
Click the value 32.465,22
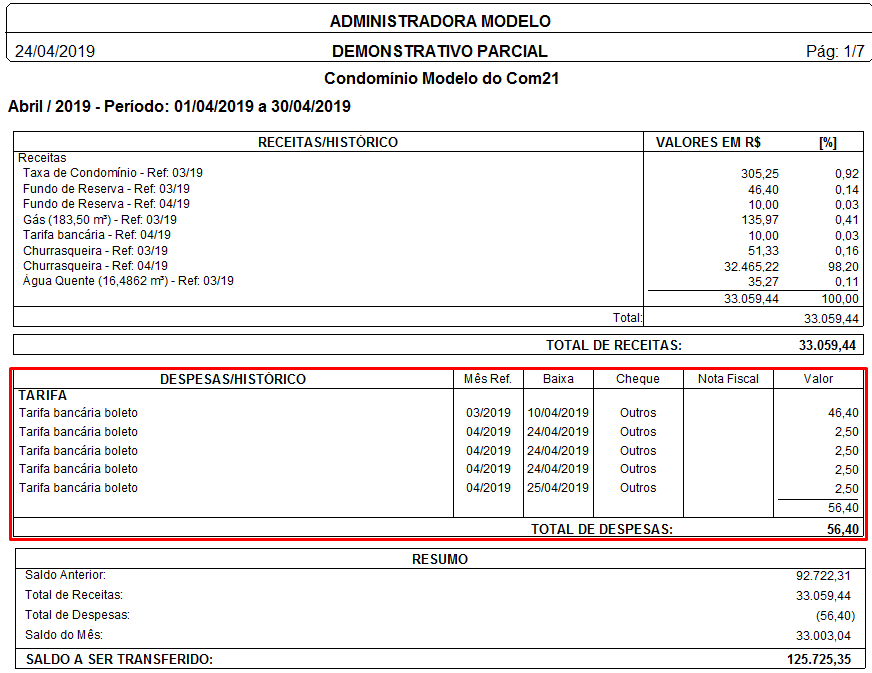tap(751, 267)
